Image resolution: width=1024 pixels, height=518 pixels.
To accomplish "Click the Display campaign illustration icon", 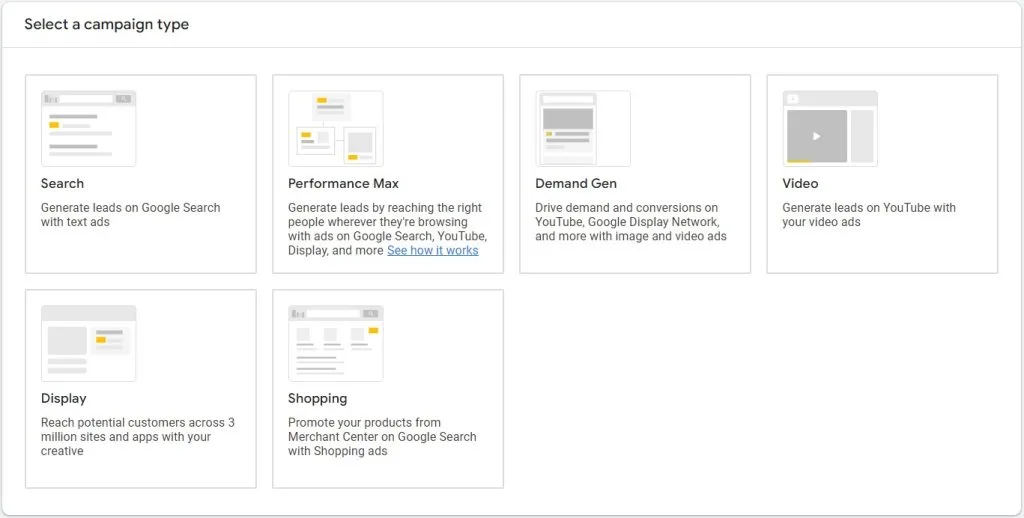I will pyautogui.click(x=88, y=344).
